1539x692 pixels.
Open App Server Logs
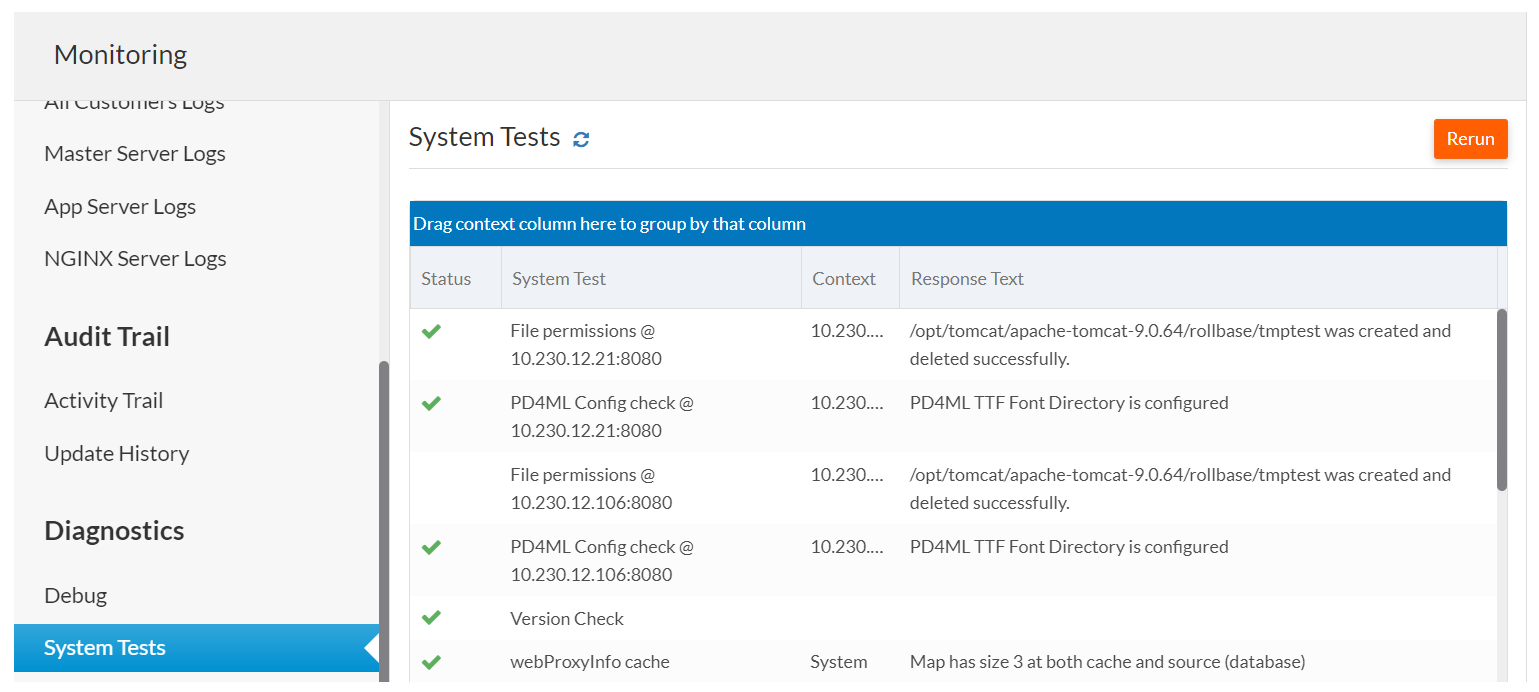coord(120,207)
